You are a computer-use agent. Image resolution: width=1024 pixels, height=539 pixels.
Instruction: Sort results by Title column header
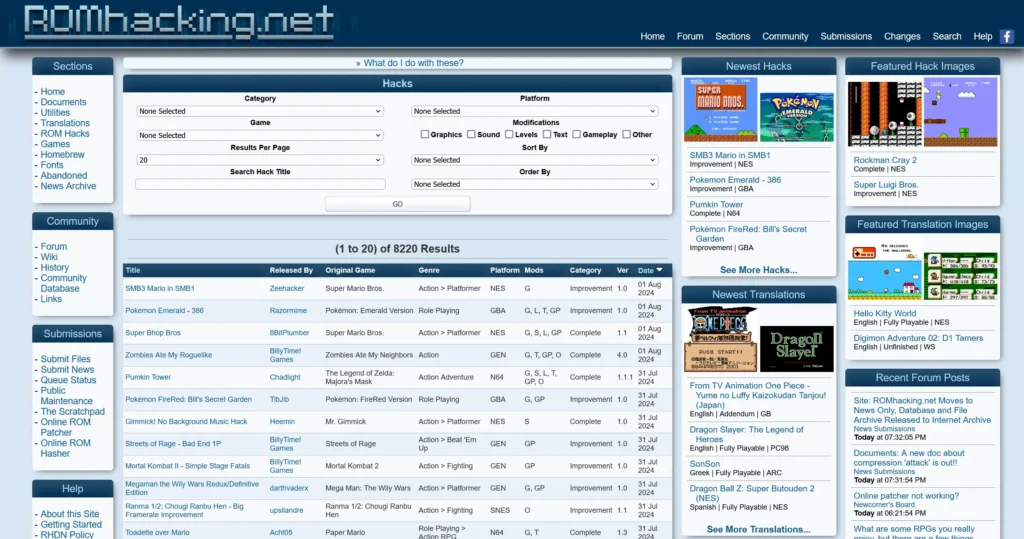coord(133,270)
